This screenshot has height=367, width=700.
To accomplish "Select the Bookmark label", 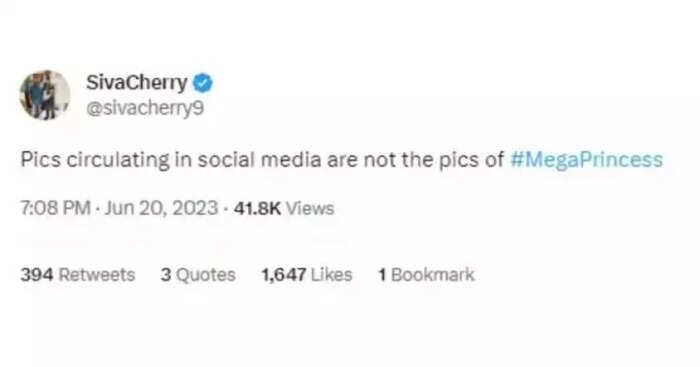I will pos(433,275).
